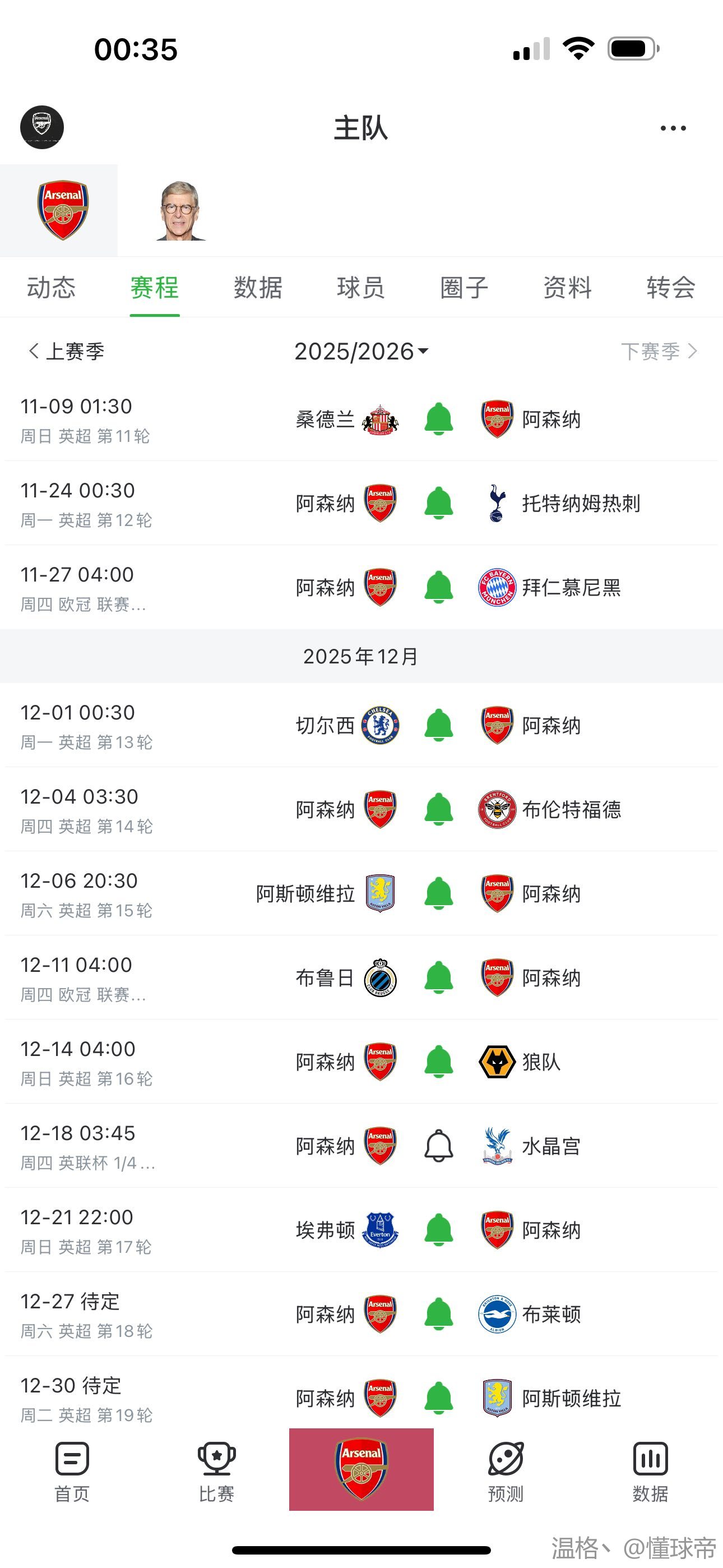
Task: Disable reminder bell for Chelsea match
Action: (439, 726)
